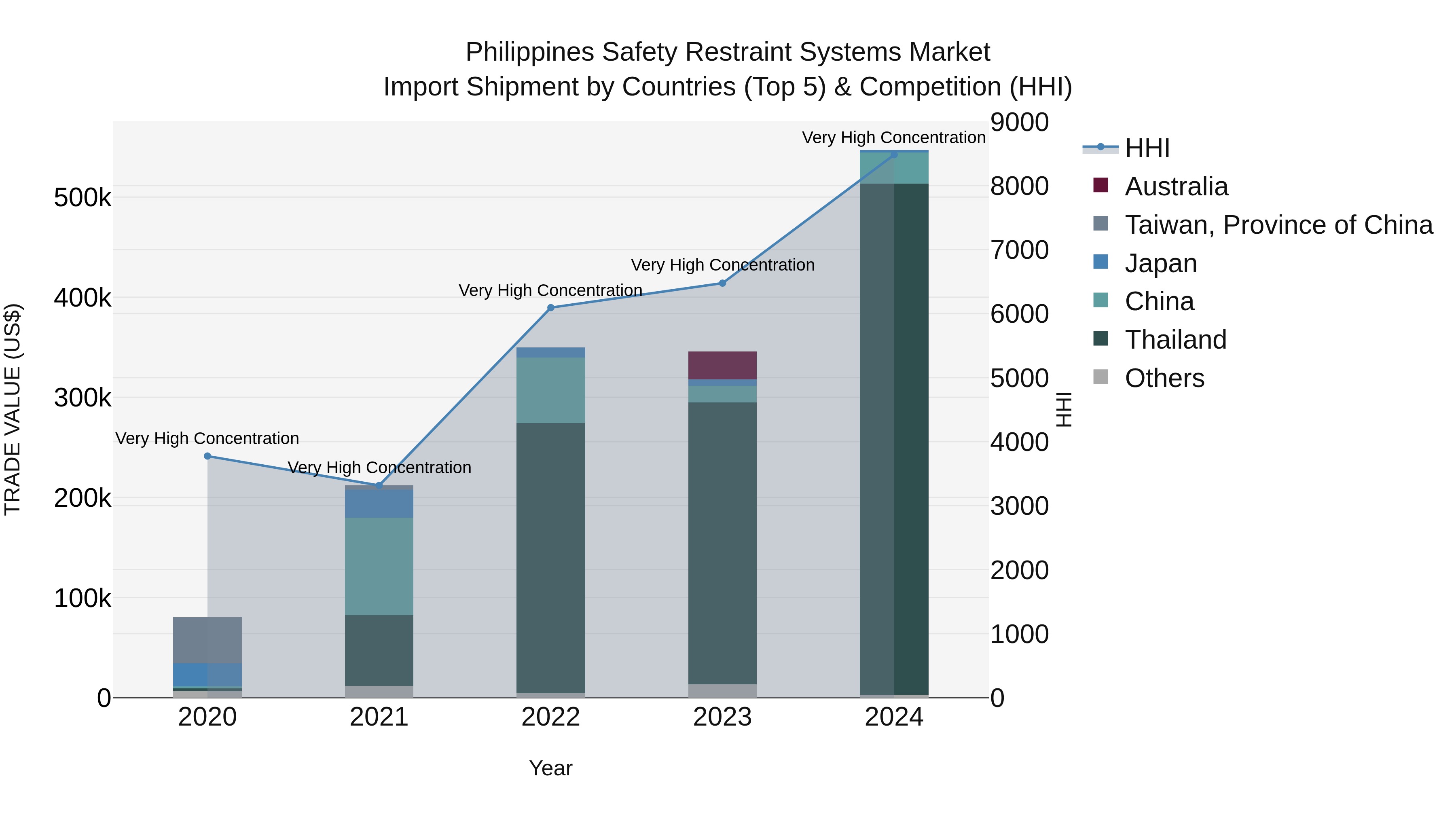Viewport: 1456px width, 819px height.
Task: Click the Thailand segment of 2021 bar
Action: click(x=379, y=651)
